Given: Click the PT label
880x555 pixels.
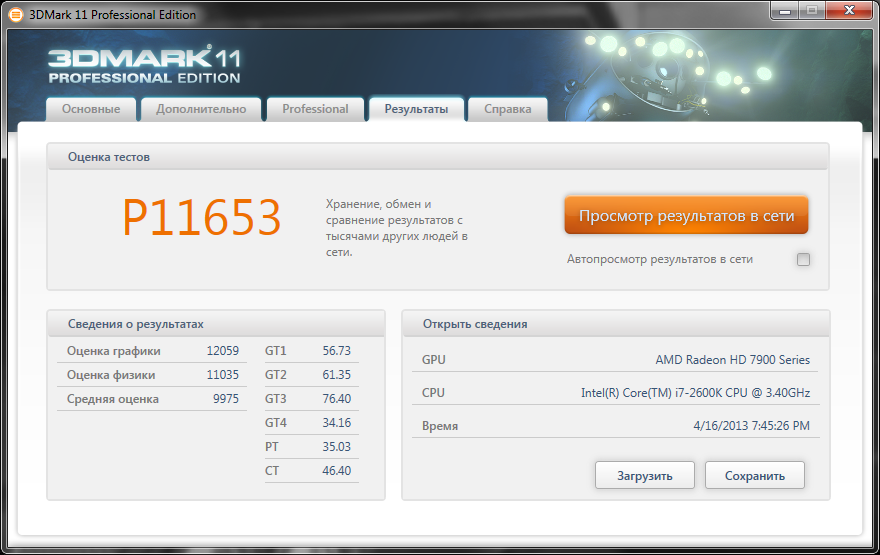Looking at the screenshot, I should [272, 447].
